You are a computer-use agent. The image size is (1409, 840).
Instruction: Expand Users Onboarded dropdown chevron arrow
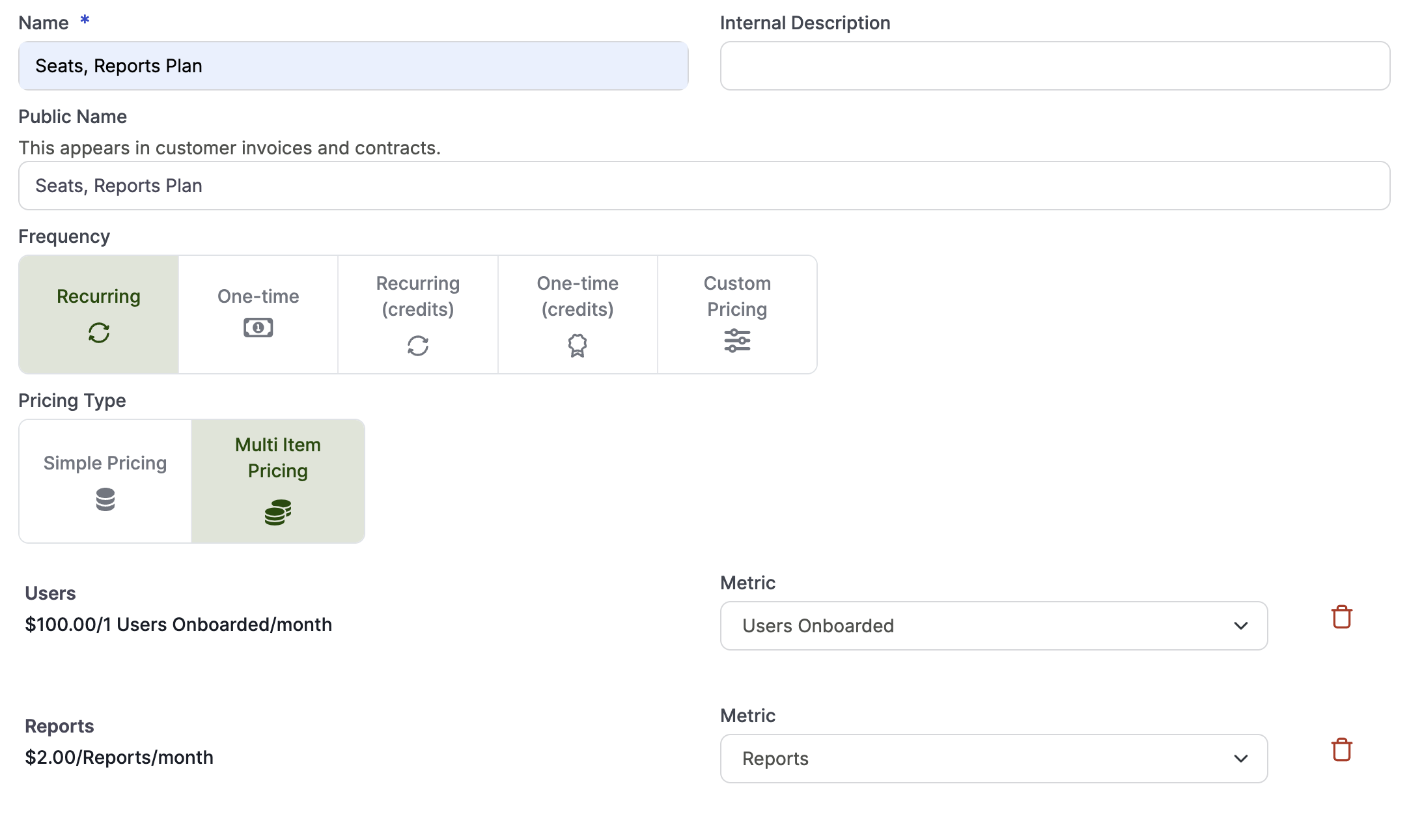(1240, 626)
